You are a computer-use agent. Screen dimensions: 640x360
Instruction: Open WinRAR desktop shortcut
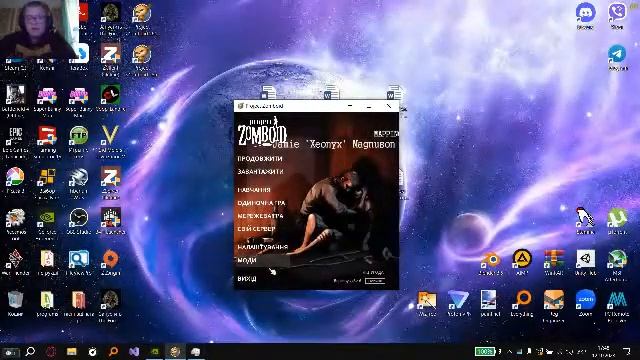click(554, 263)
